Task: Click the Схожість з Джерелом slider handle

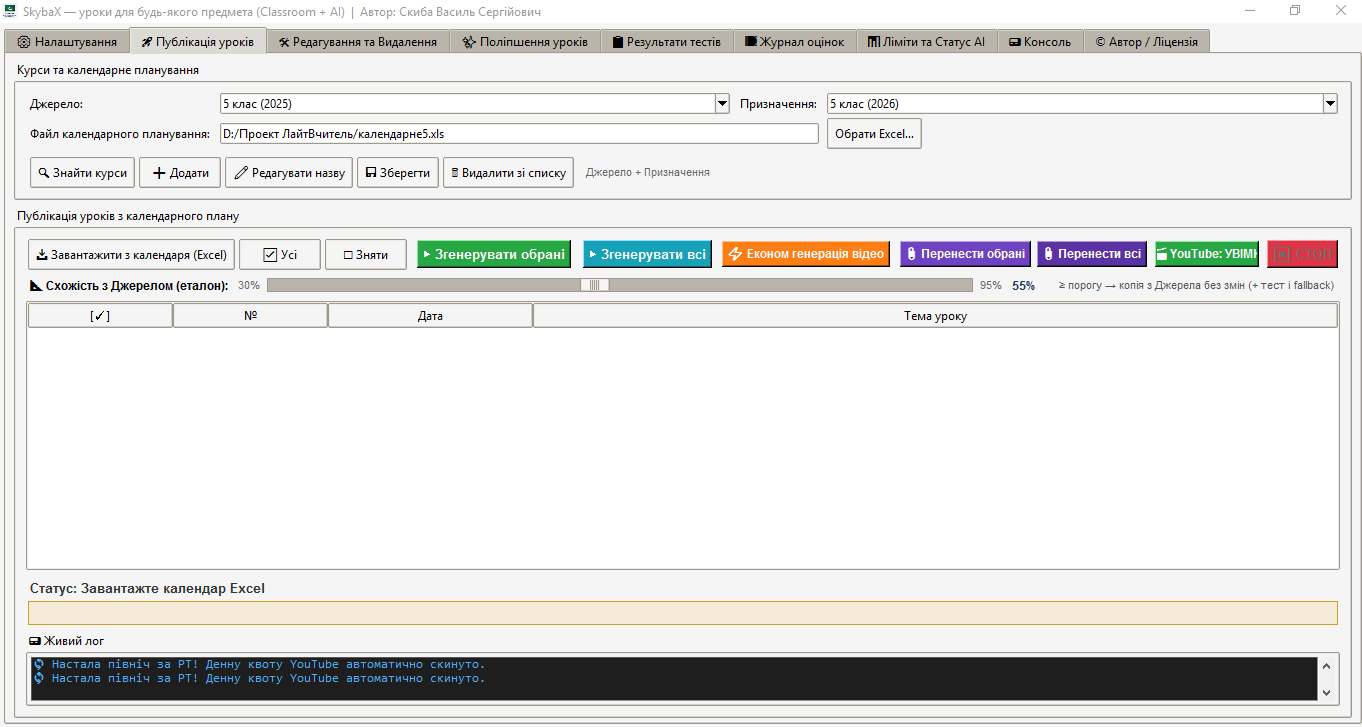Action: 595,285
